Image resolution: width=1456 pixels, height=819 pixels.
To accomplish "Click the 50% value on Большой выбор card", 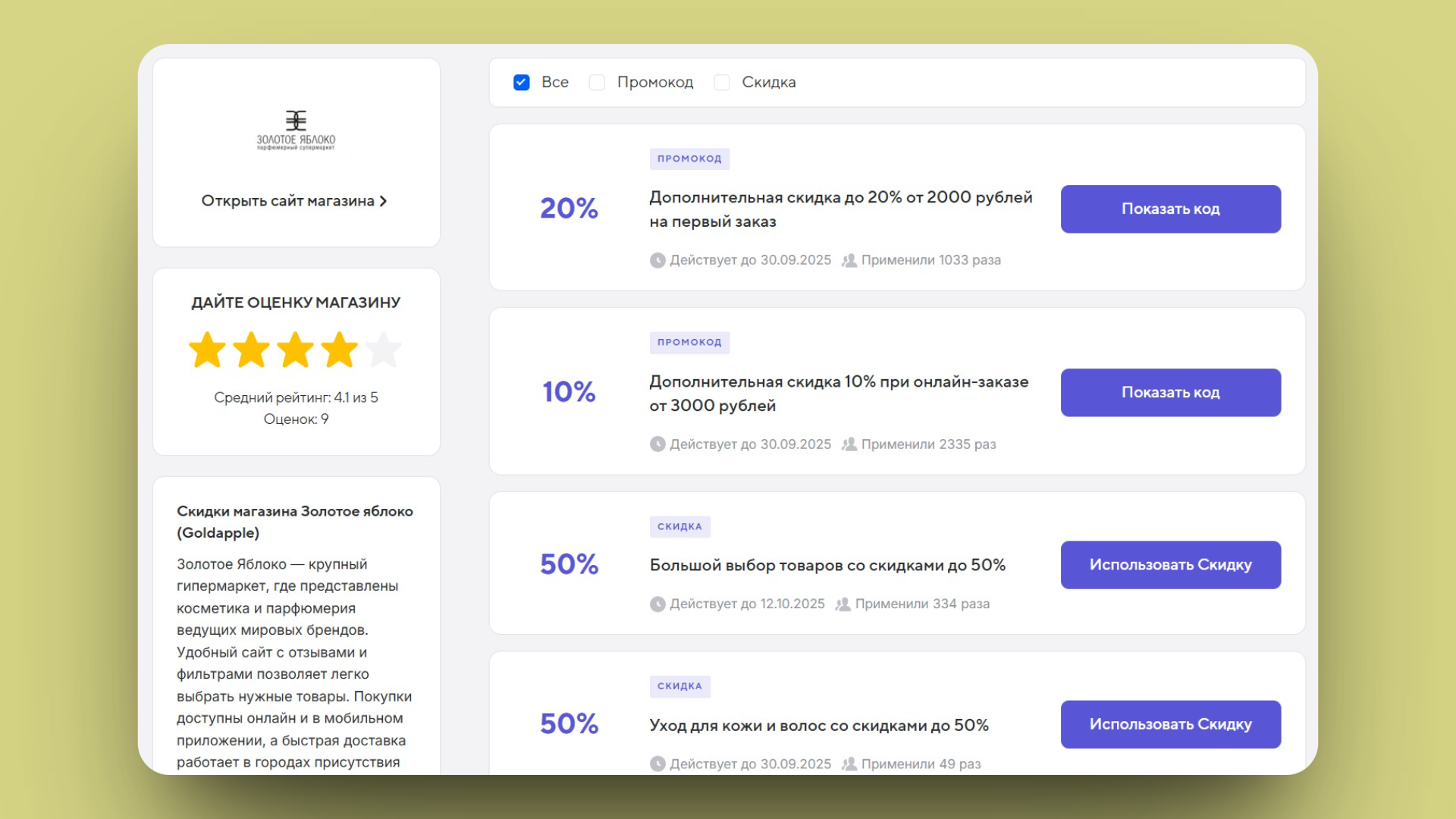I will click(569, 564).
